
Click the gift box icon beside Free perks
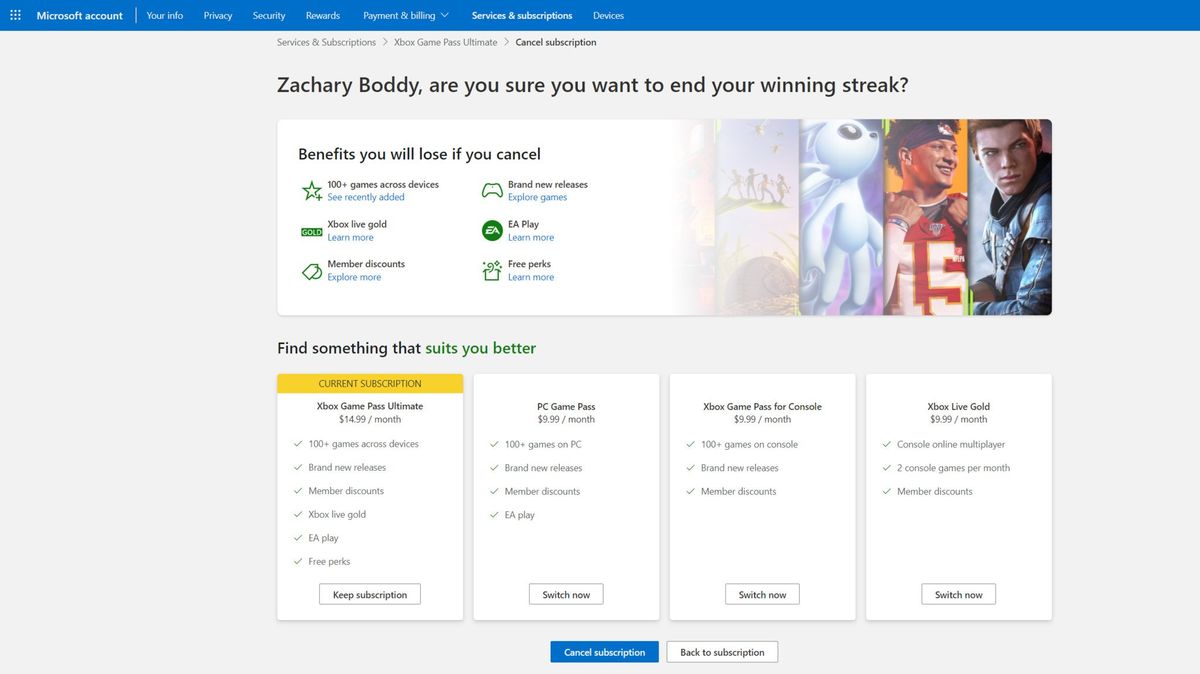pos(491,269)
